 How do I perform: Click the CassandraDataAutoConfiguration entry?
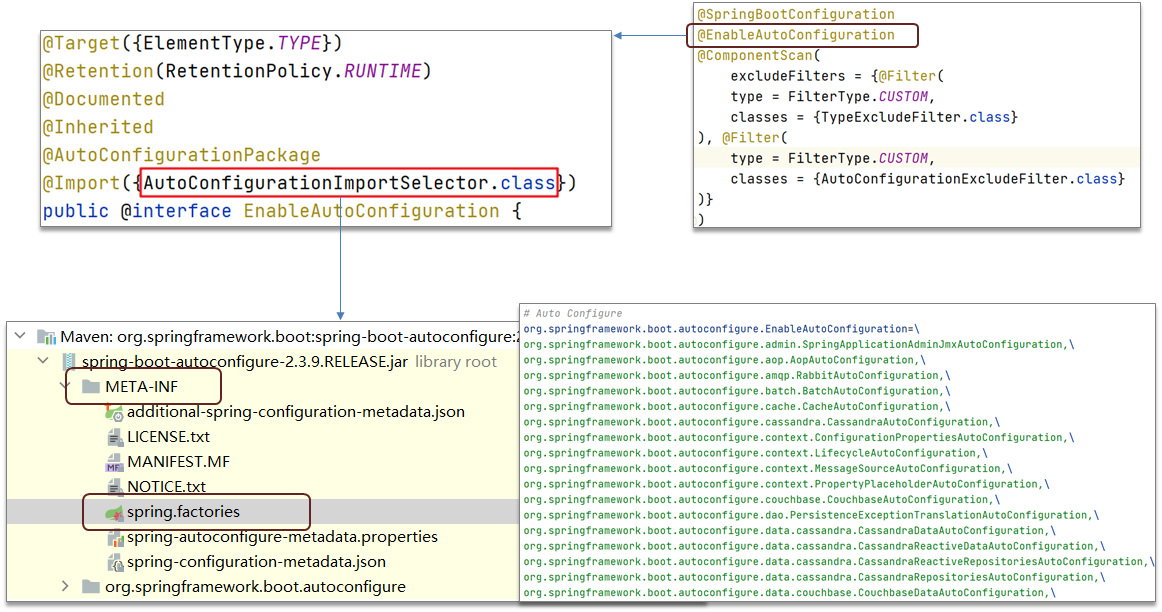click(789, 531)
